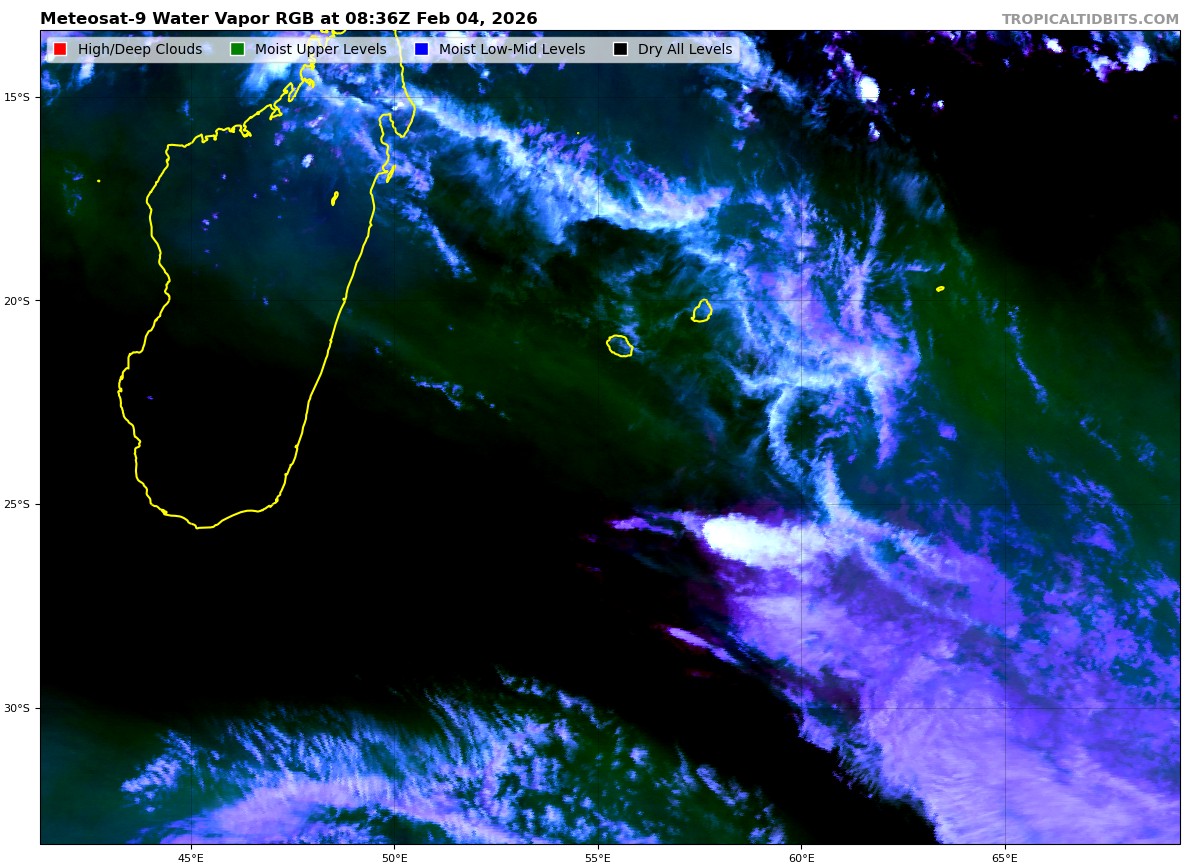Click the "Dry All Levels" legend label

tap(684, 50)
